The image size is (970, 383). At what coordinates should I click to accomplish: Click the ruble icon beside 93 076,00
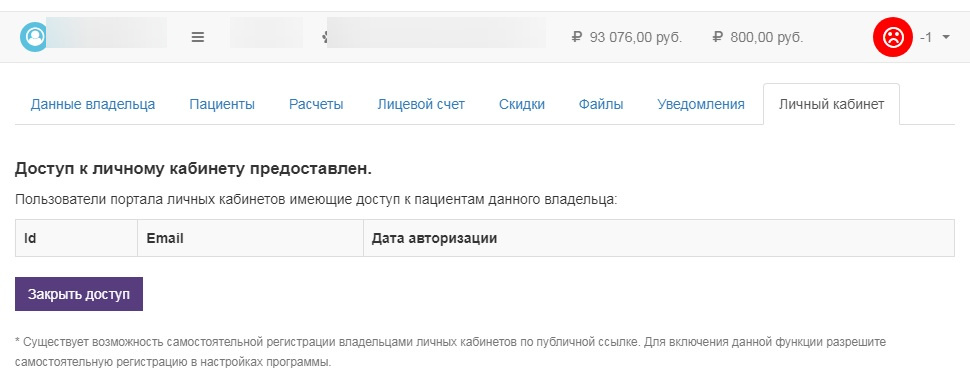pos(577,37)
